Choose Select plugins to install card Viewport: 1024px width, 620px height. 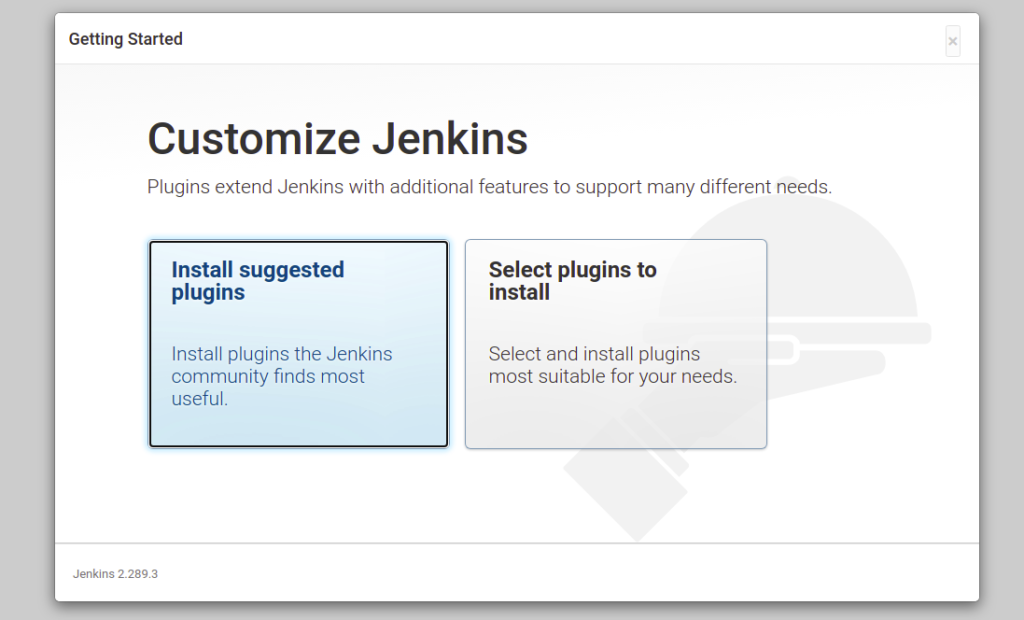616,344
